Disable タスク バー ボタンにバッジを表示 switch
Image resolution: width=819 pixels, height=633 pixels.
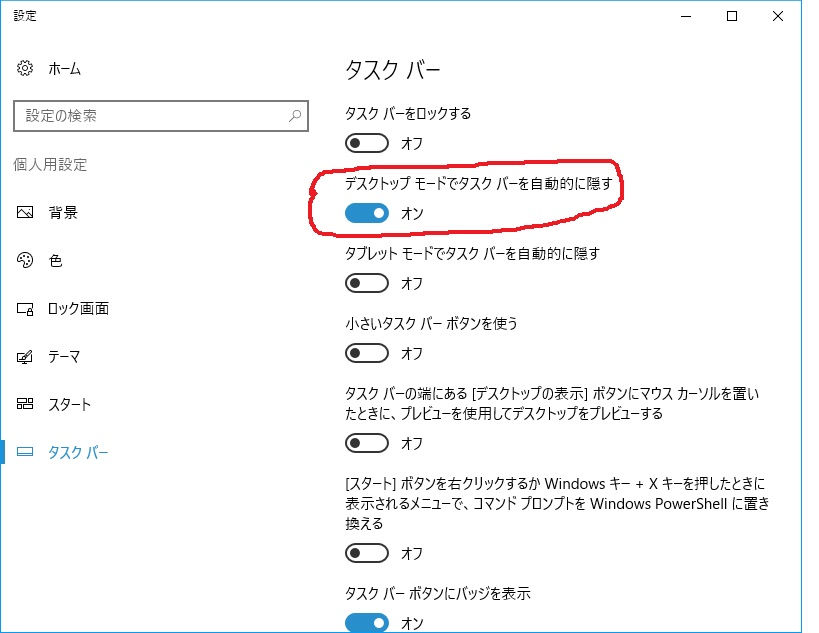(x=367, y=623)
